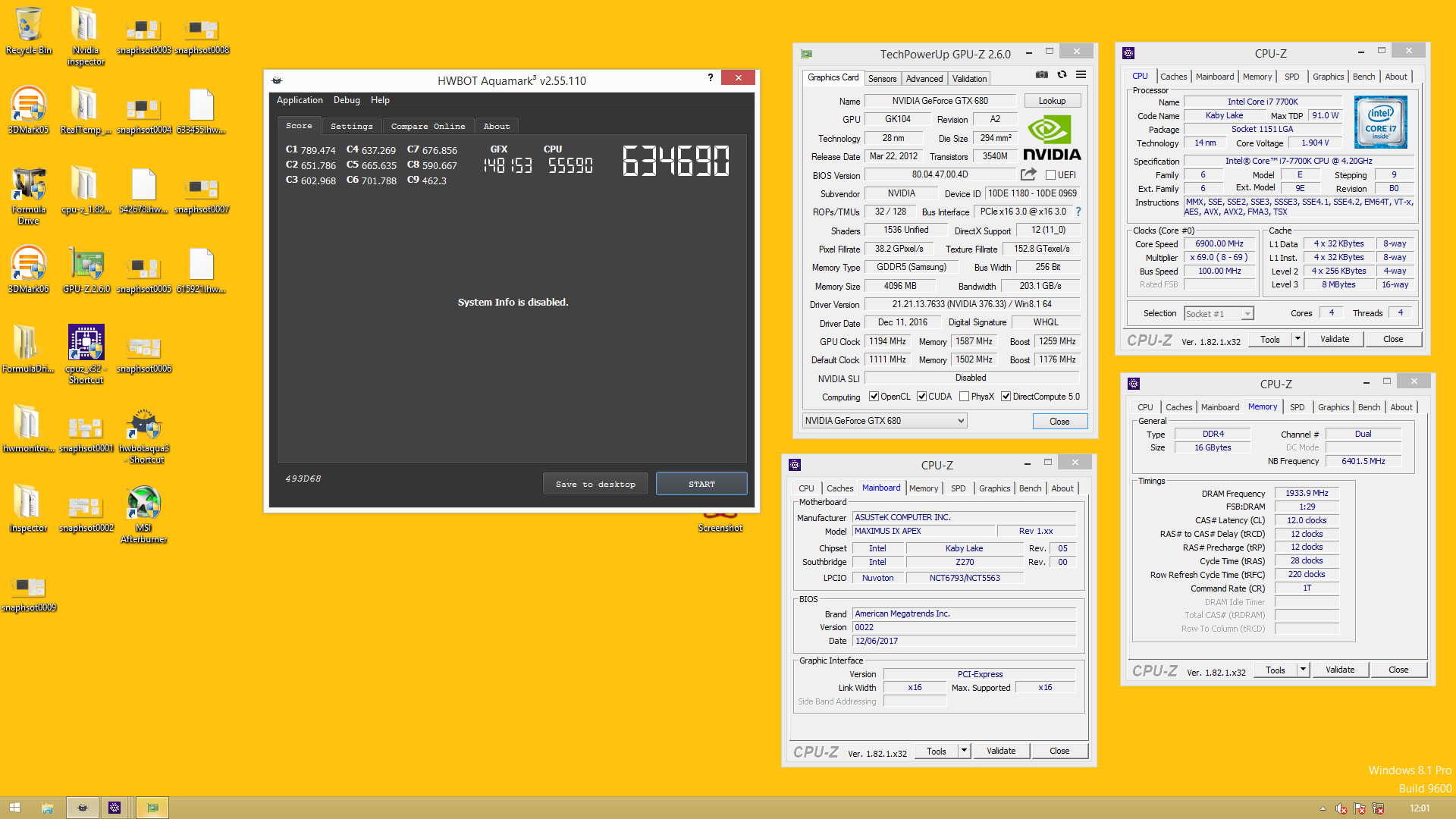Show hidden tray icons arrow
The width and height of the screenshot is (1456, 819).
click(1323, 808)
